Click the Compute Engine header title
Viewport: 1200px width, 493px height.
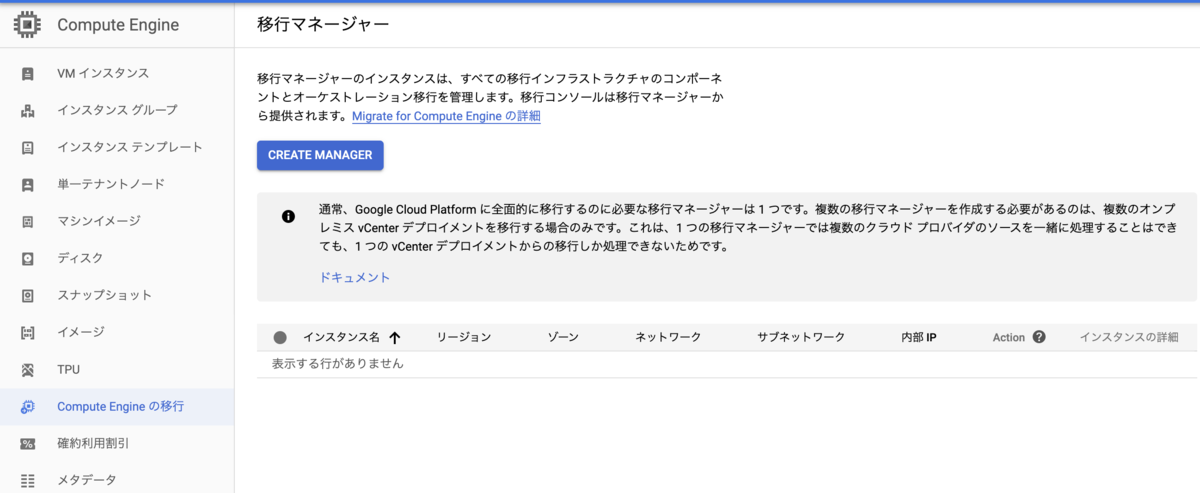coord(118,24)
